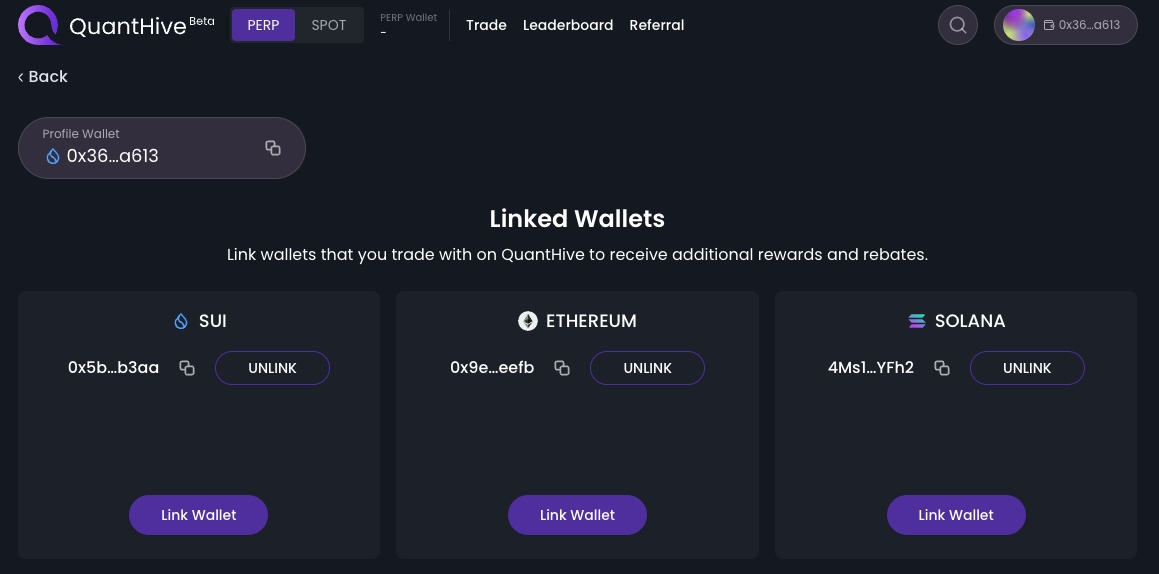Copy the Profile Wallet address
Image resolution: width=1159 pixels, height=574 pixels.
click(273, 148)
